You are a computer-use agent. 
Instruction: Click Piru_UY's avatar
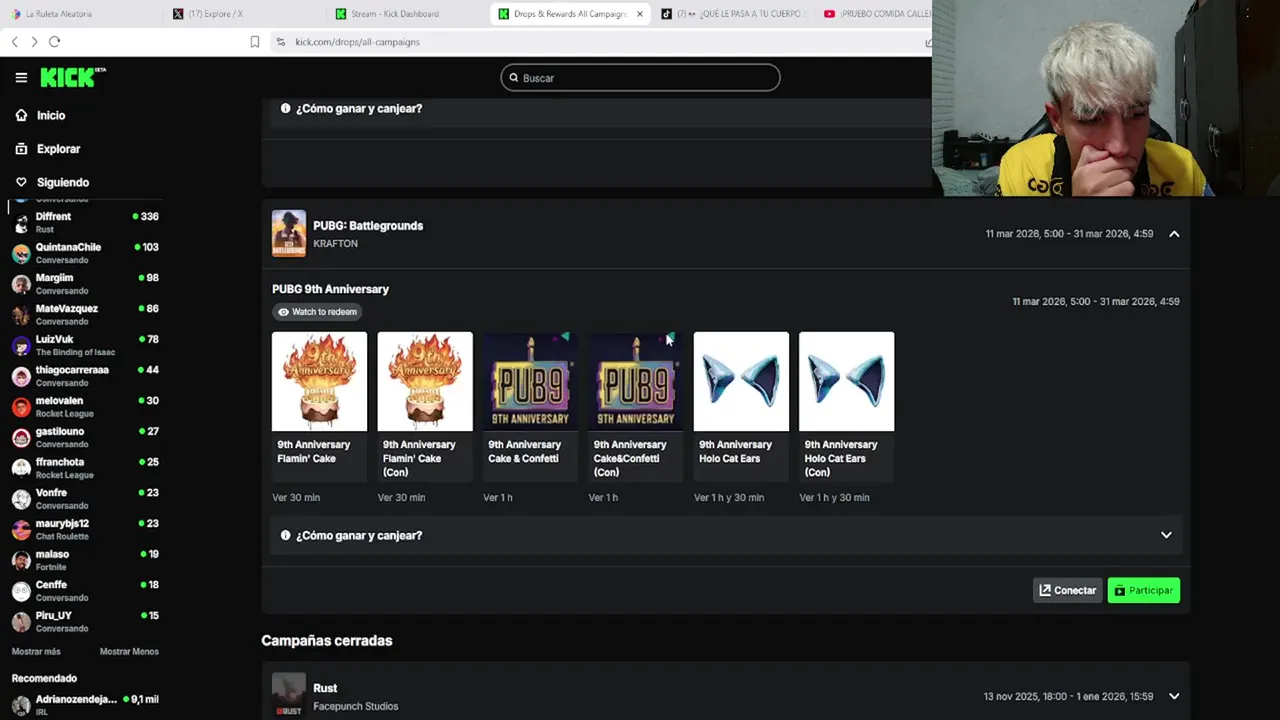click(x=21, y=622)
